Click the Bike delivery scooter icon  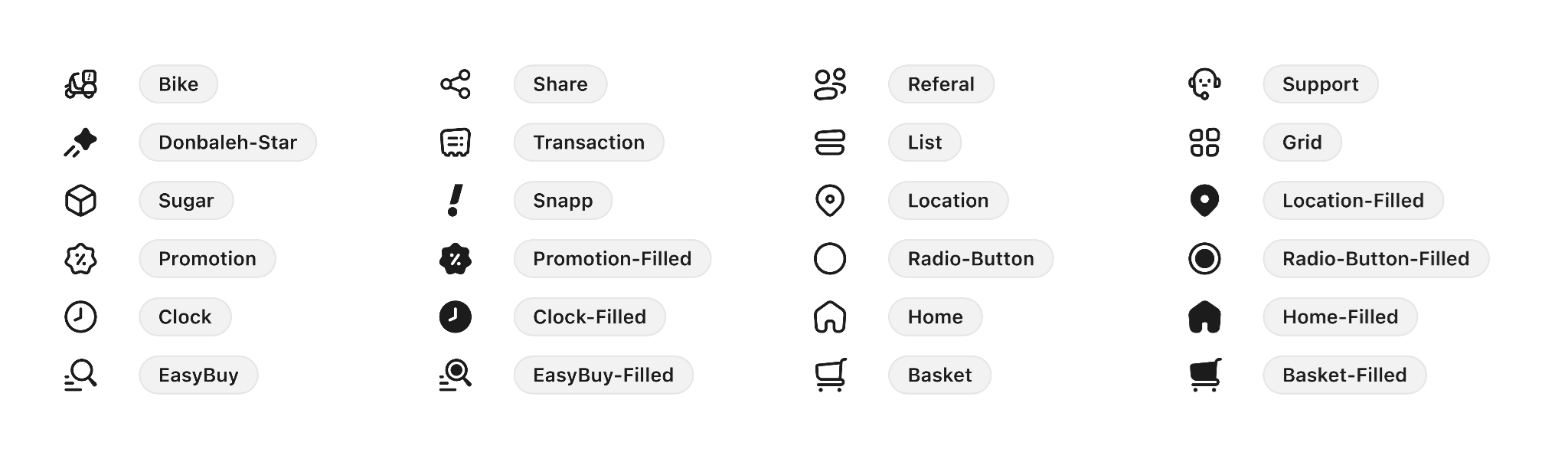pyautogui.click(x=80, y=84)
